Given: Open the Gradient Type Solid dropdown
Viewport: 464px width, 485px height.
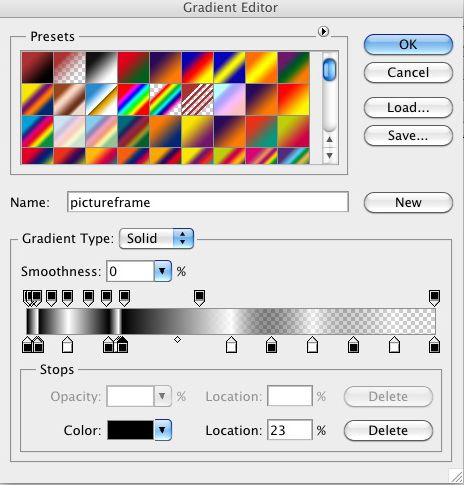Looking at the screenshot, I should point(156,238).
